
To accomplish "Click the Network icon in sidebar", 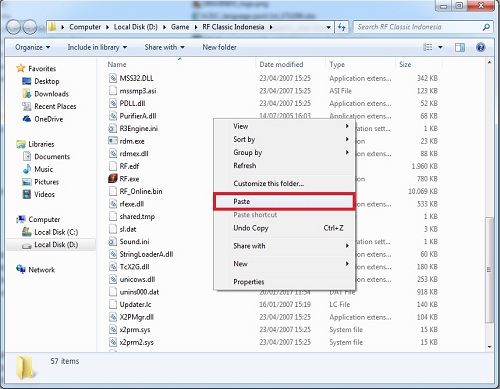I will 21,269.
